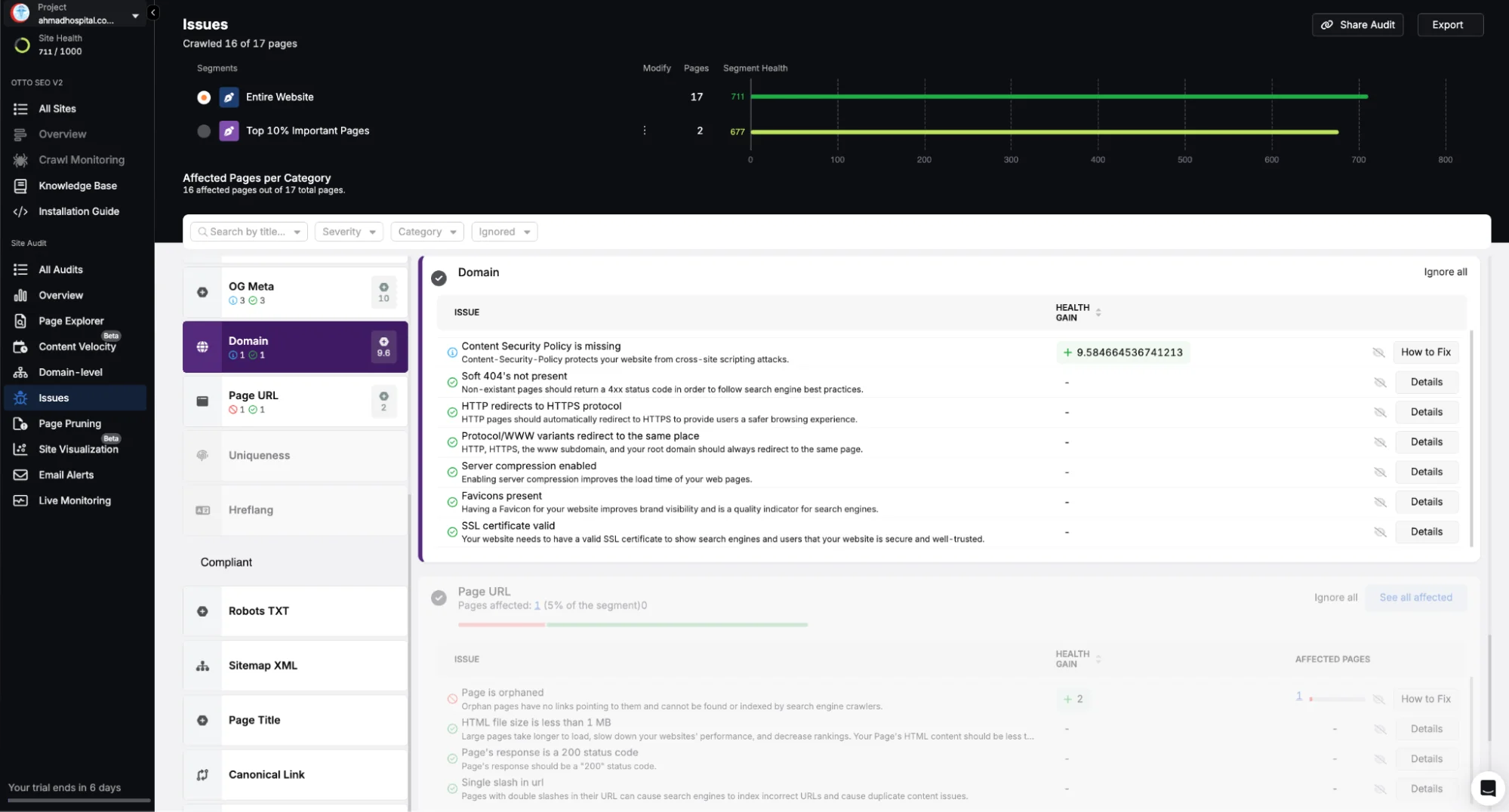The width and height of the screenshot is (1509, 812).
Task: Go to Crawl Monitoring in the sidebar
Action: pos(82,160)
